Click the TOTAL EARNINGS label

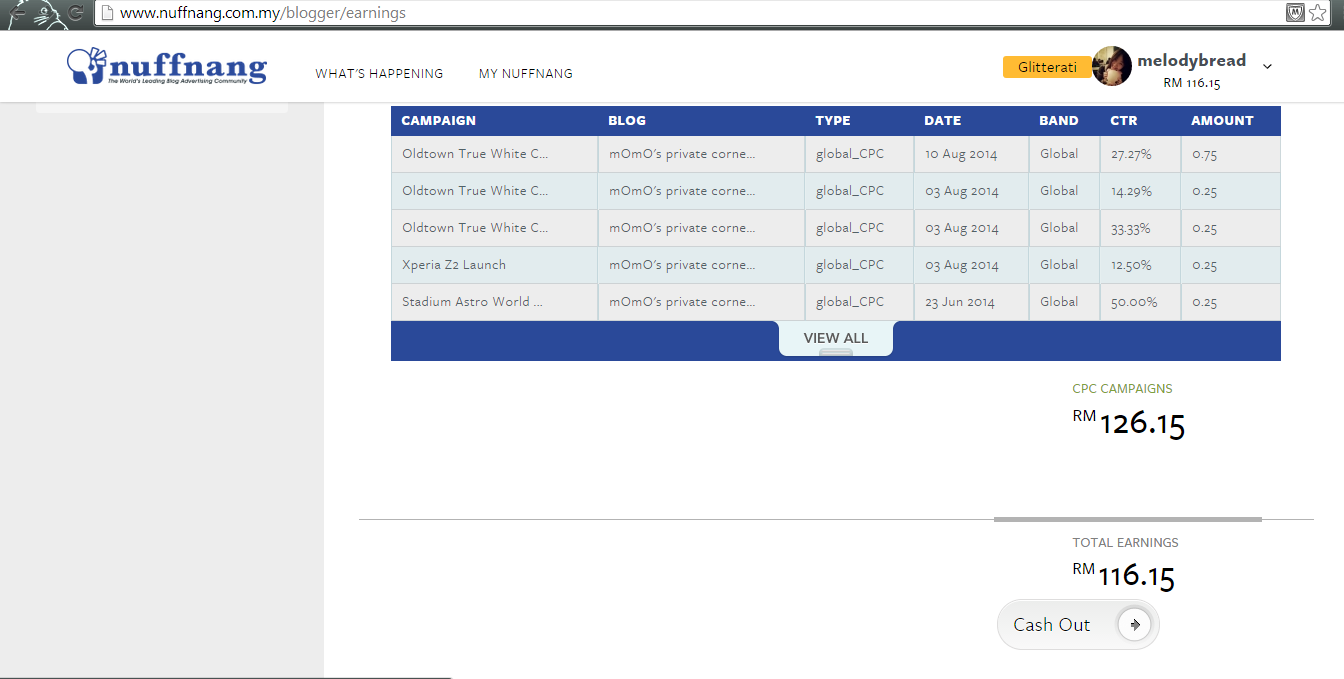click(1125, 543)
